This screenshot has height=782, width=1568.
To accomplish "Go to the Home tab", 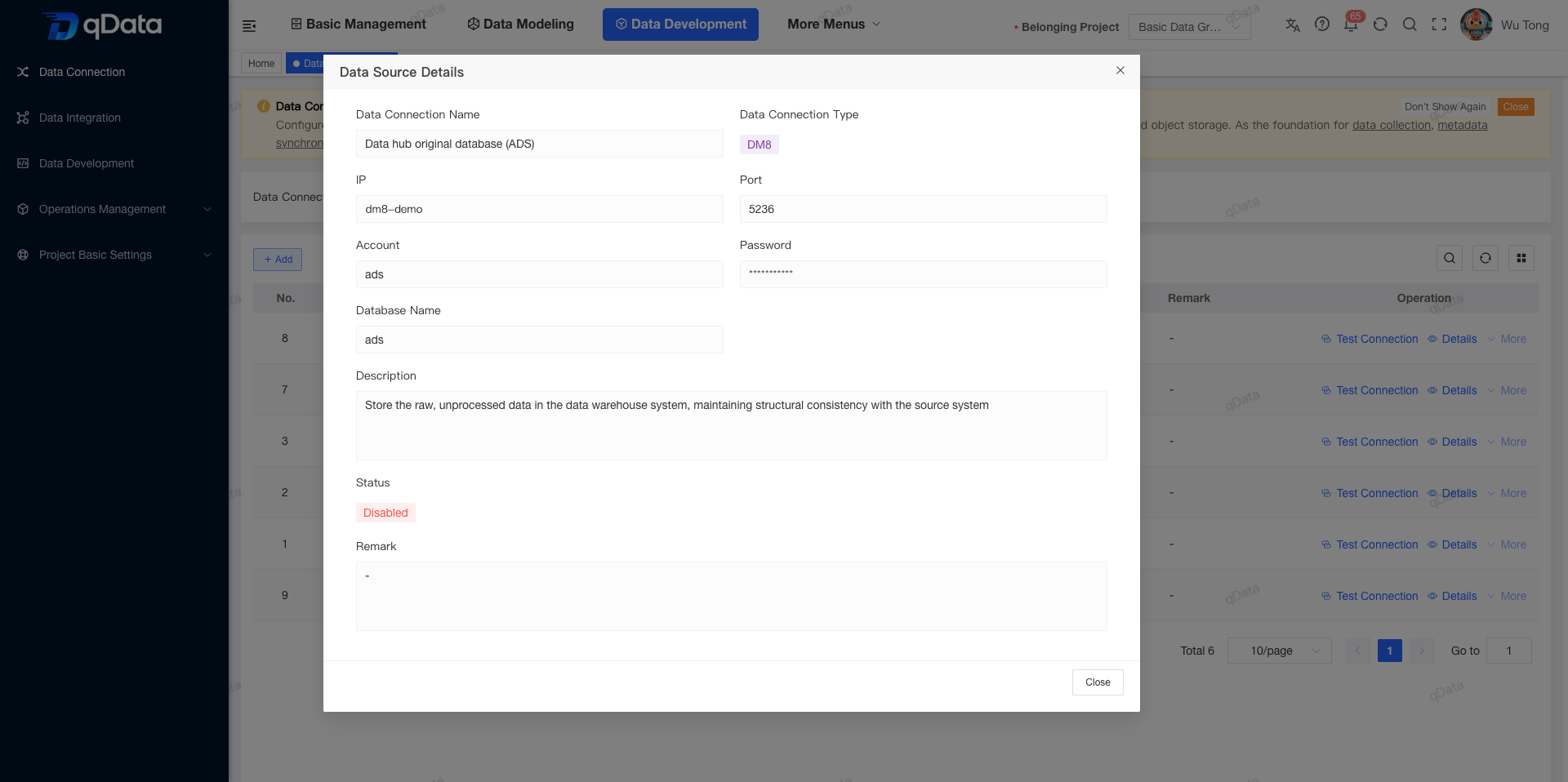I will [x=261, y=64].
